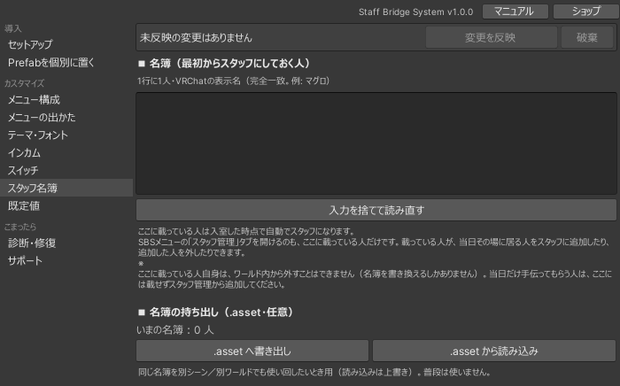Select Prefabを個別に置く in sidebar

(x=66, y=62)
